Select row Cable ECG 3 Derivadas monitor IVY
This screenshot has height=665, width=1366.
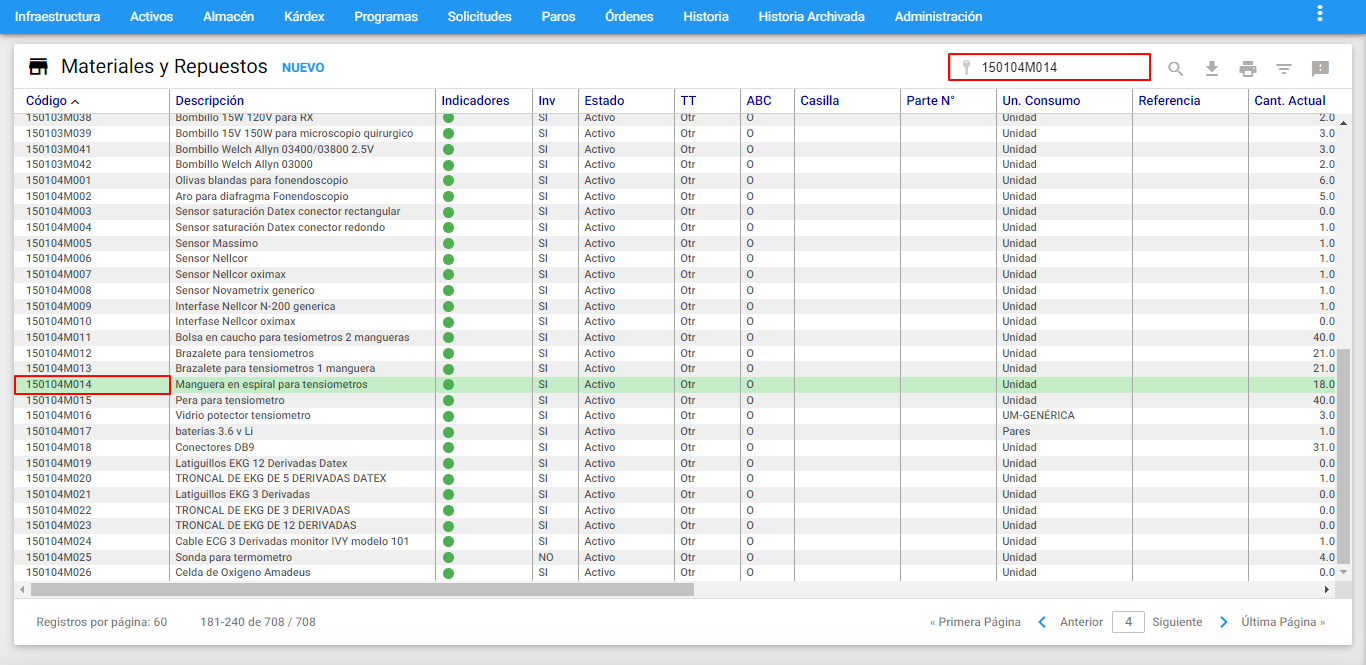click(676, 542)
